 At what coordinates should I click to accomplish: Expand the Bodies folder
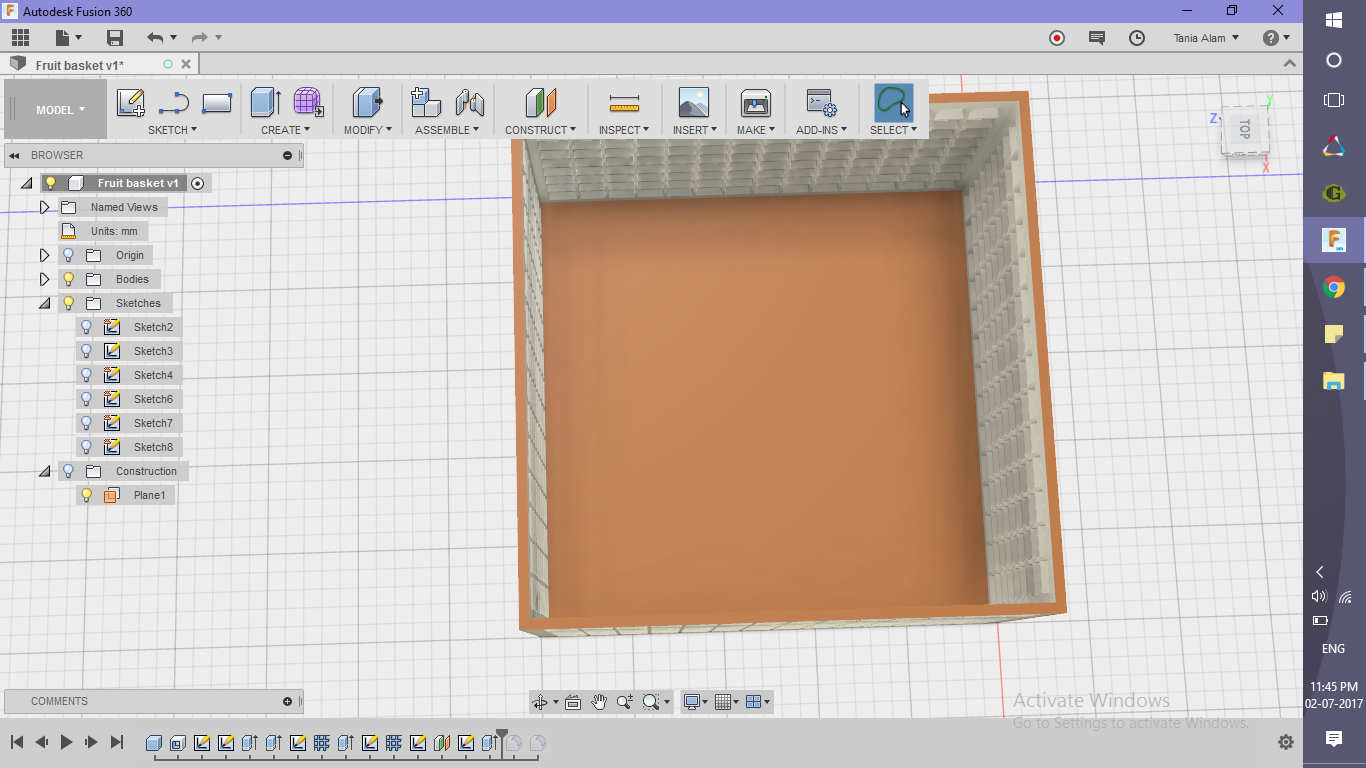tap(44, 279)
